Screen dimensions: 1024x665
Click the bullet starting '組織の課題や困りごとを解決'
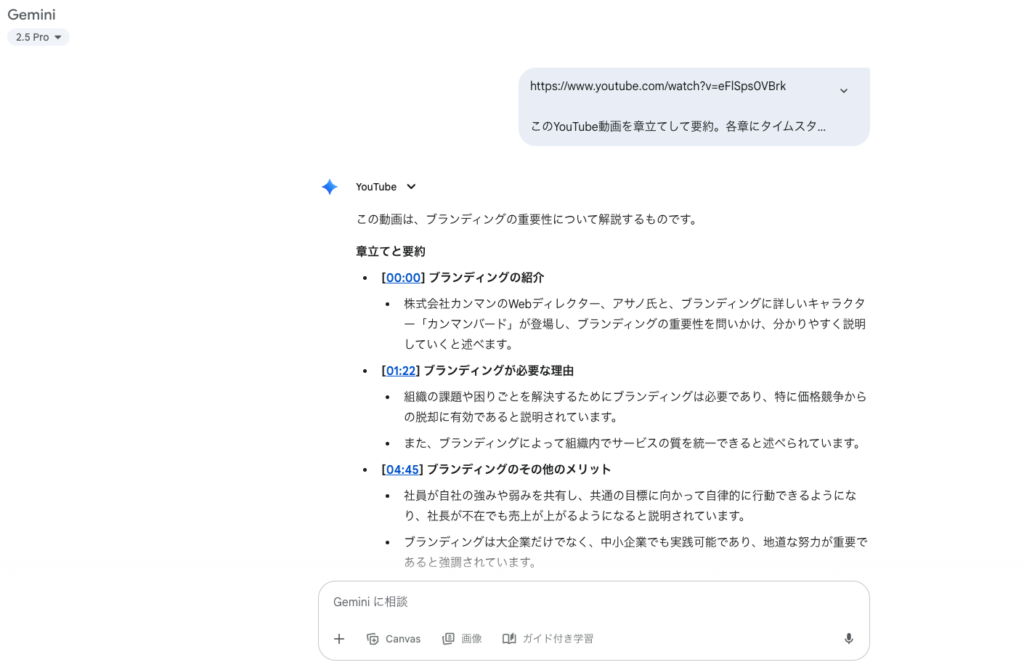coord(635,407)
